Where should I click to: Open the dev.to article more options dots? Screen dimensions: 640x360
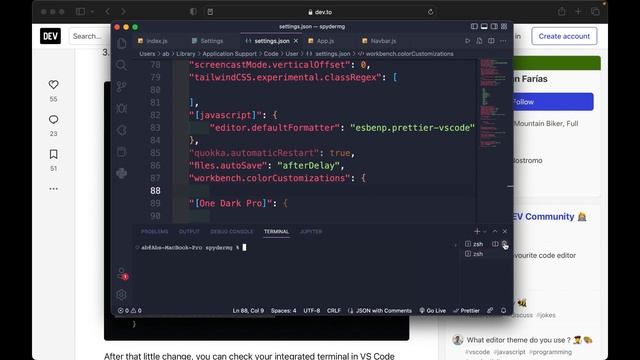click(x=53, y=189)
